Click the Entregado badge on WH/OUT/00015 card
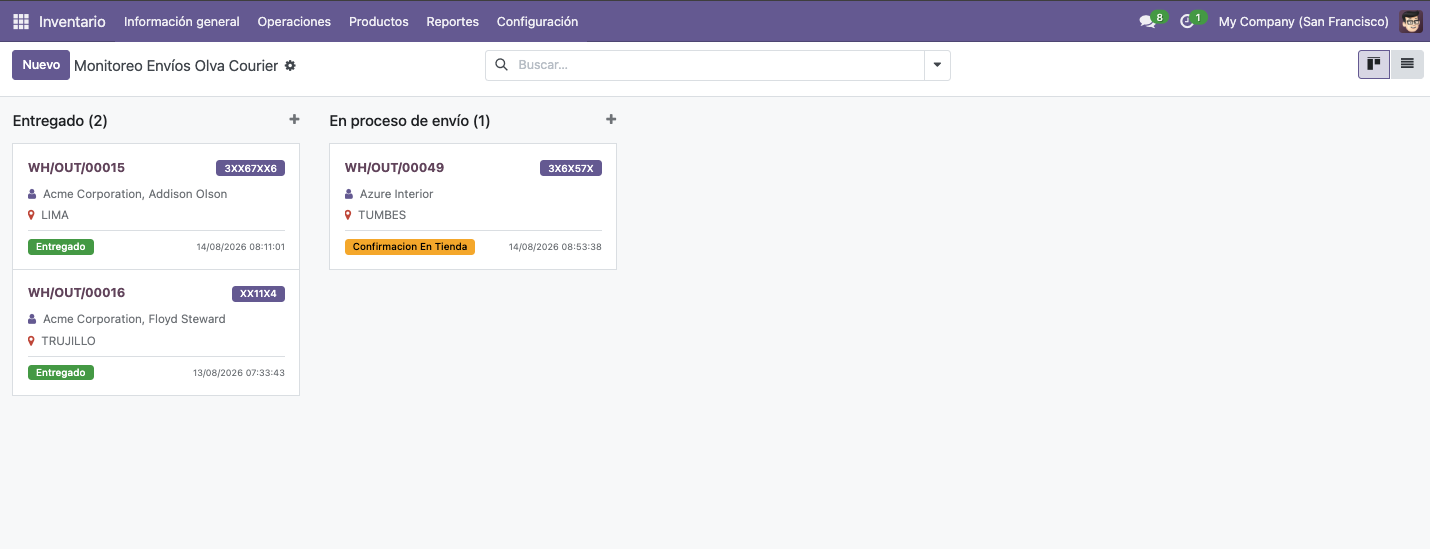 pos(61,246)
